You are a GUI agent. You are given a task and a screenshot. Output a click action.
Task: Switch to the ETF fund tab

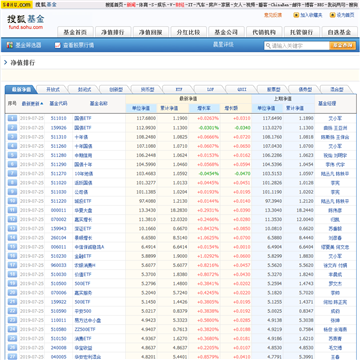click(179, 89)
